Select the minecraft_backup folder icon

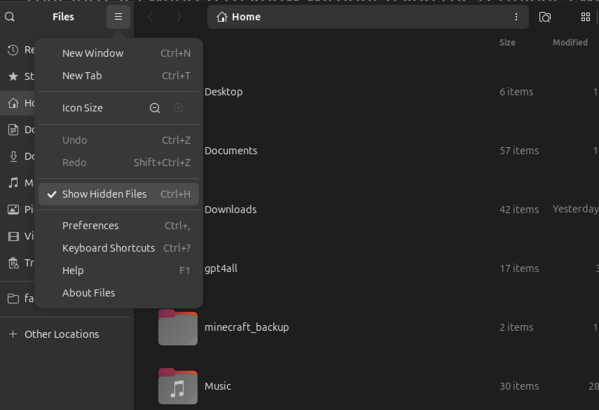click(x=178, y=327)
